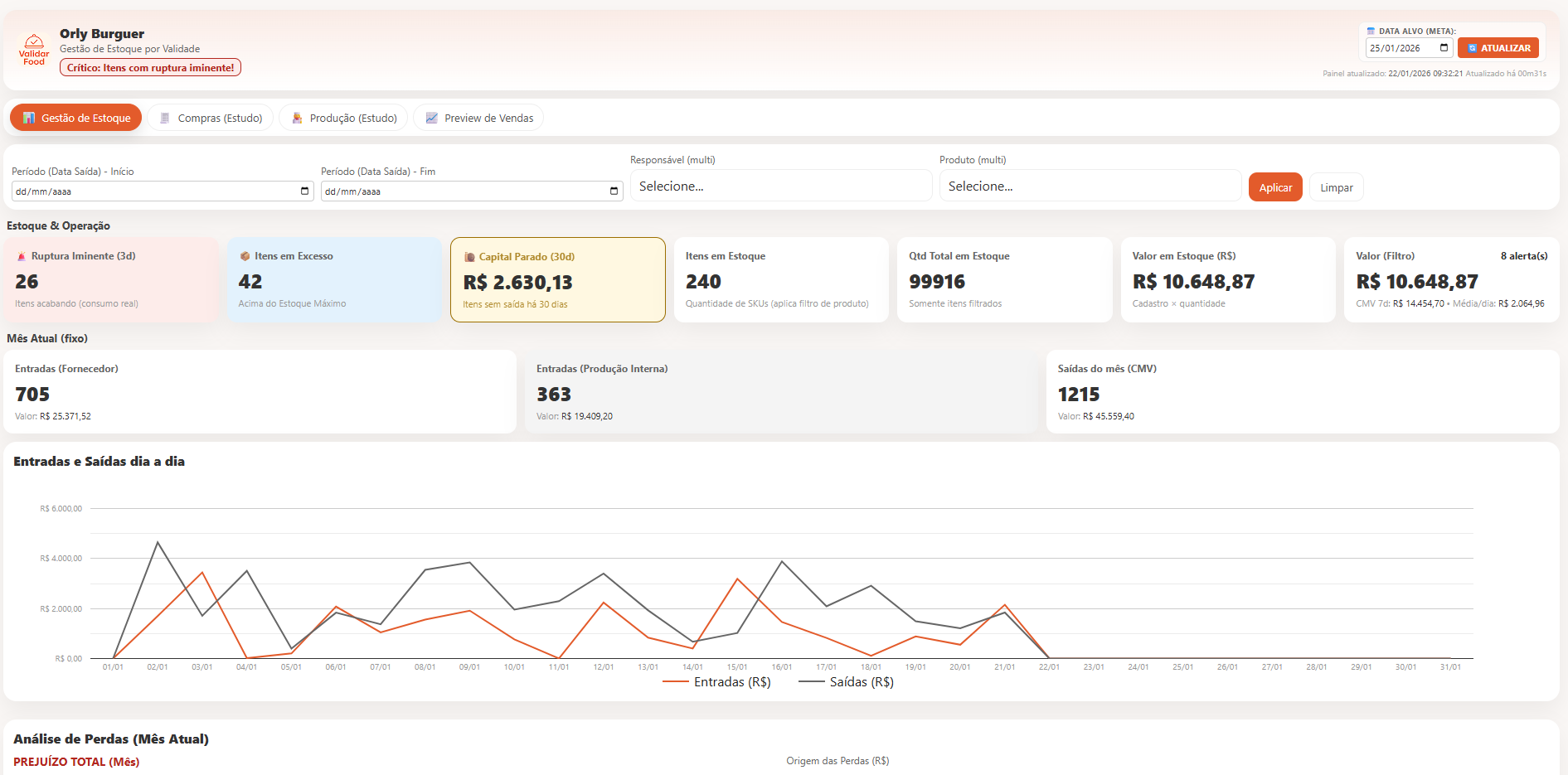Screen dimensions: 1568x775
Task: Click the trend-chart icon on Preview de Vendas
Action: click(432, 117)
